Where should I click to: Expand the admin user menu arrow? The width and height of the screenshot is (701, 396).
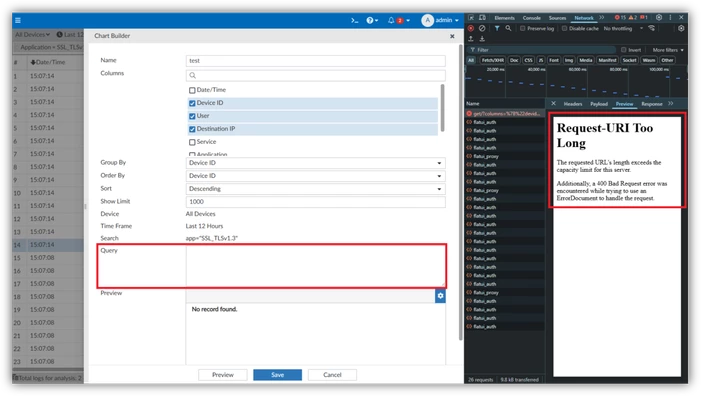point(456,21)
